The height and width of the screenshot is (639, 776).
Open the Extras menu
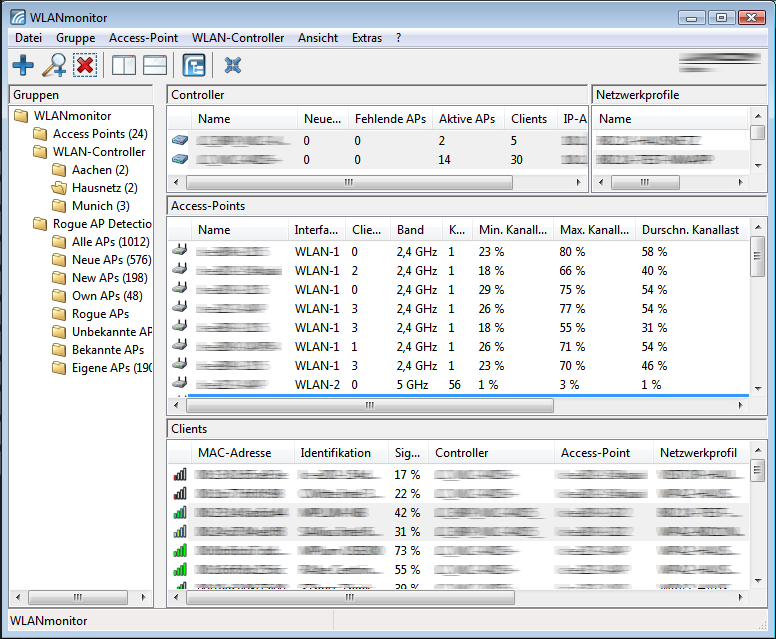[x=366, y=38]
